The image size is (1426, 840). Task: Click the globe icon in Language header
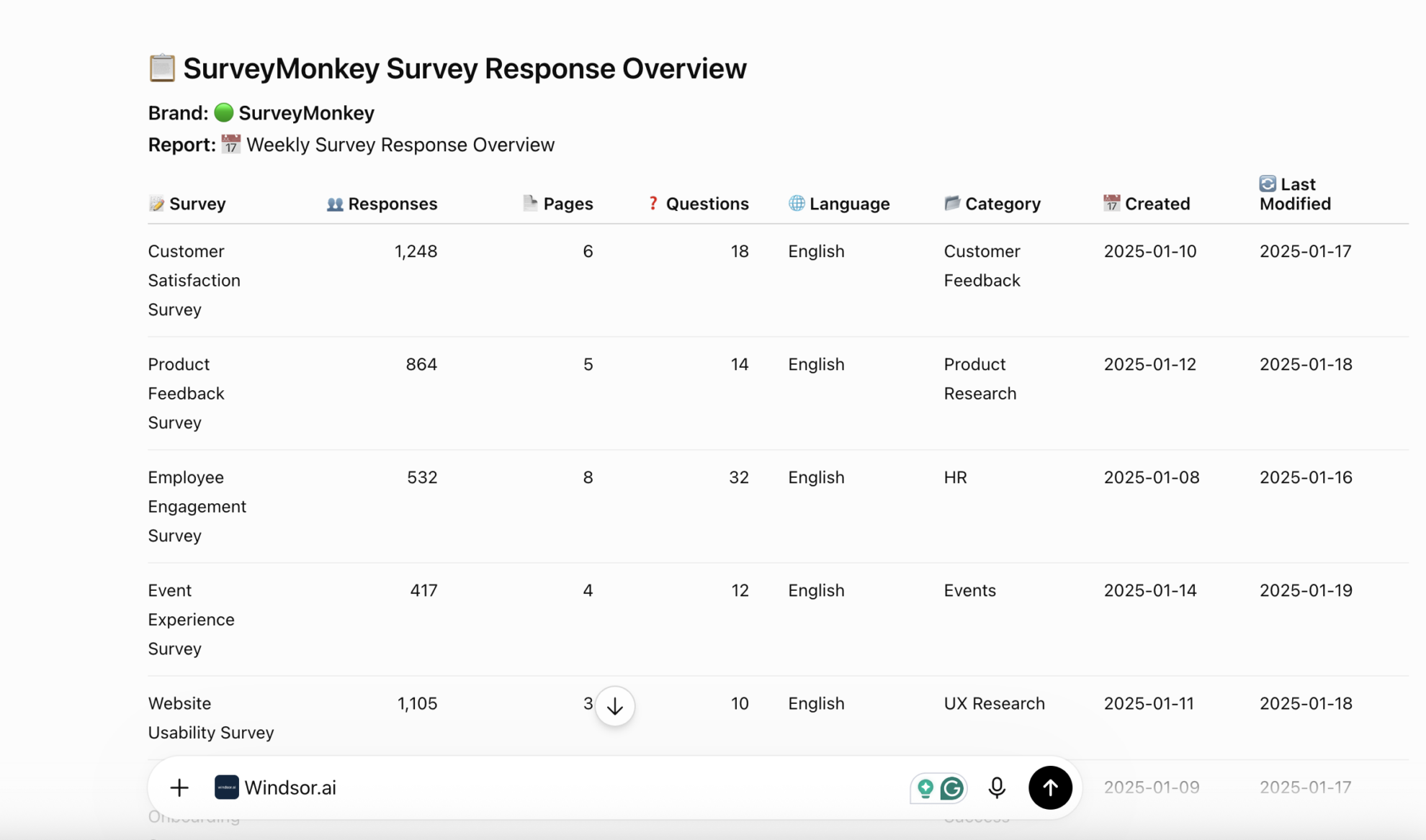pos(797,203)
